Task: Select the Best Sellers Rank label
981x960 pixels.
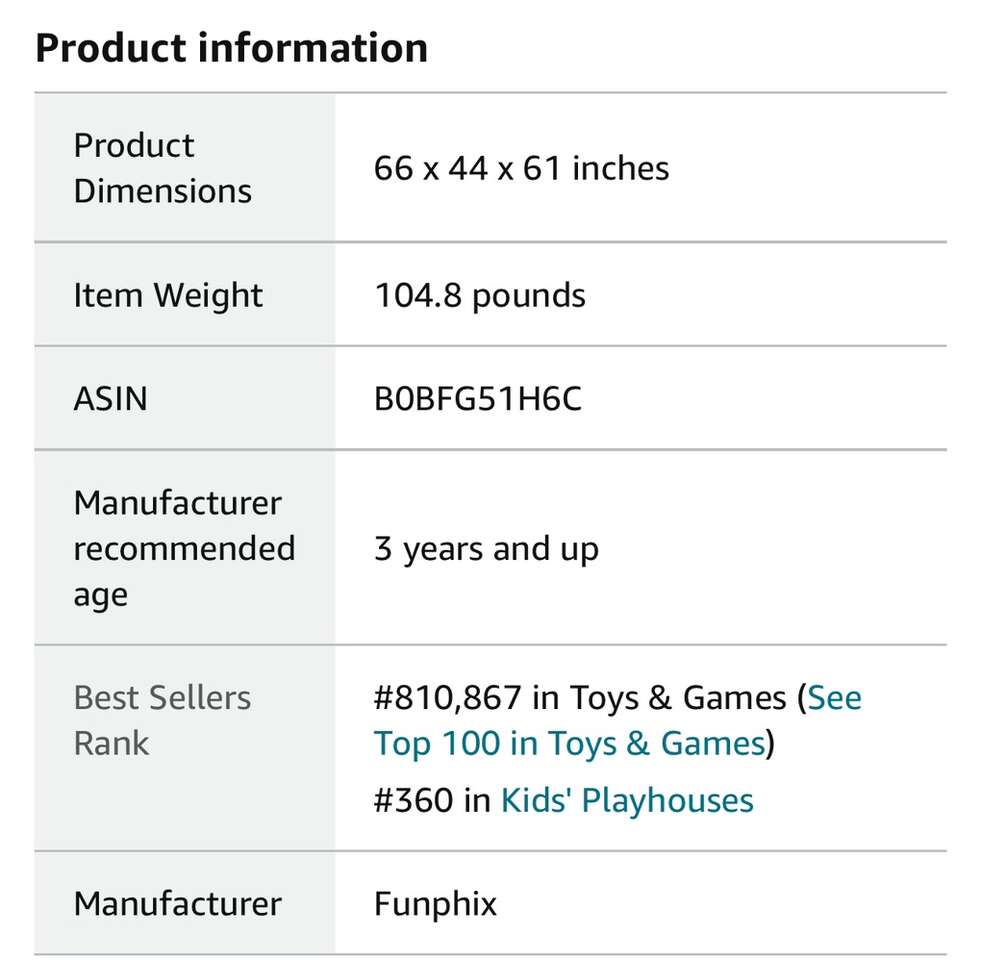Action: [x=162, y=720]
